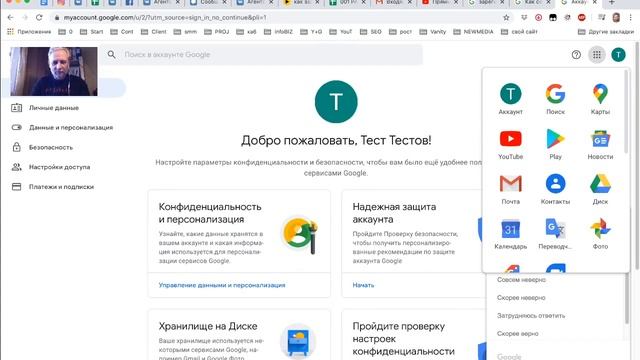Viewport: 640px width, 360px height.
Task: Click the webcam video thumbnail
Action: click(x=54, y=71)
